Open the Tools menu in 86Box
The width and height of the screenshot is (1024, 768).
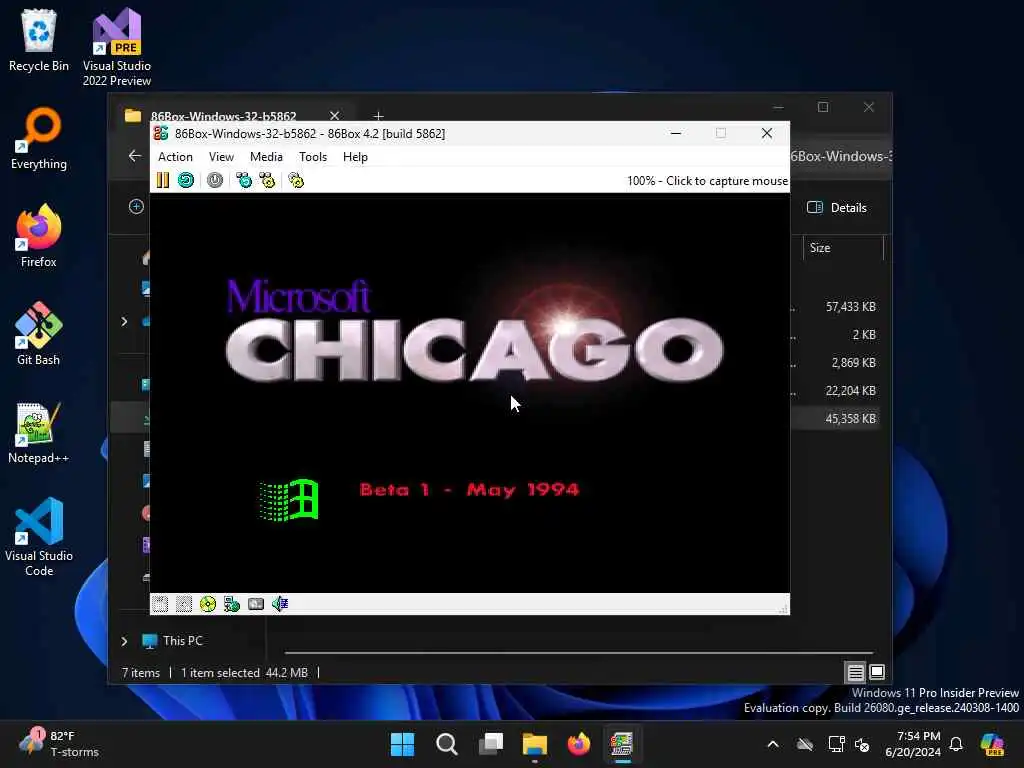click(313, 157)
